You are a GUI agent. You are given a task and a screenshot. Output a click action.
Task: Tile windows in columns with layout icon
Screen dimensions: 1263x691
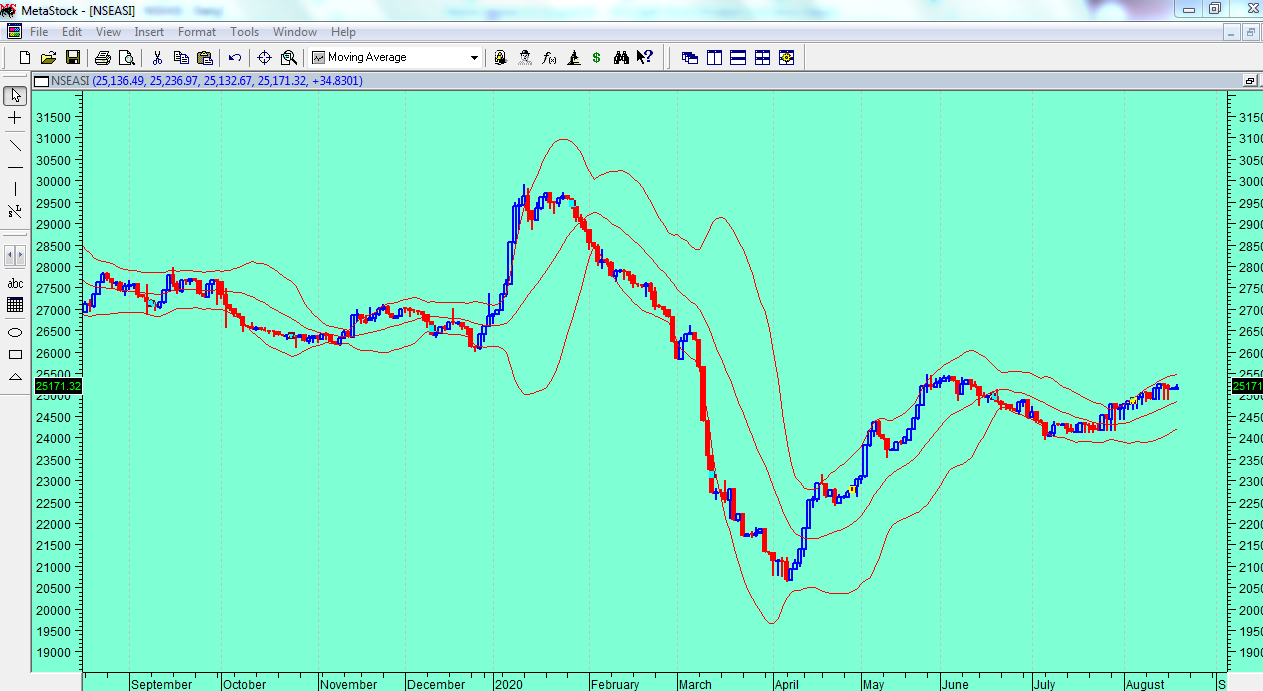coord(714,58)
